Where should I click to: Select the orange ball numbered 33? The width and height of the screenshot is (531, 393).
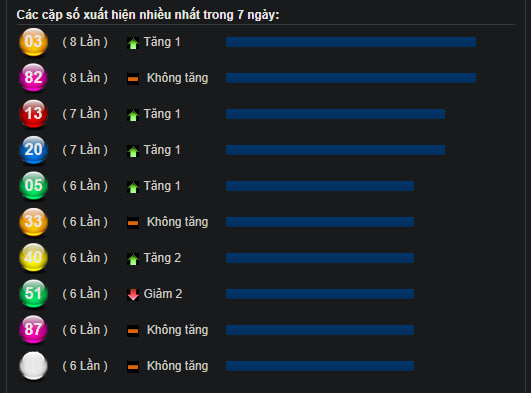(x=33, y=222)
